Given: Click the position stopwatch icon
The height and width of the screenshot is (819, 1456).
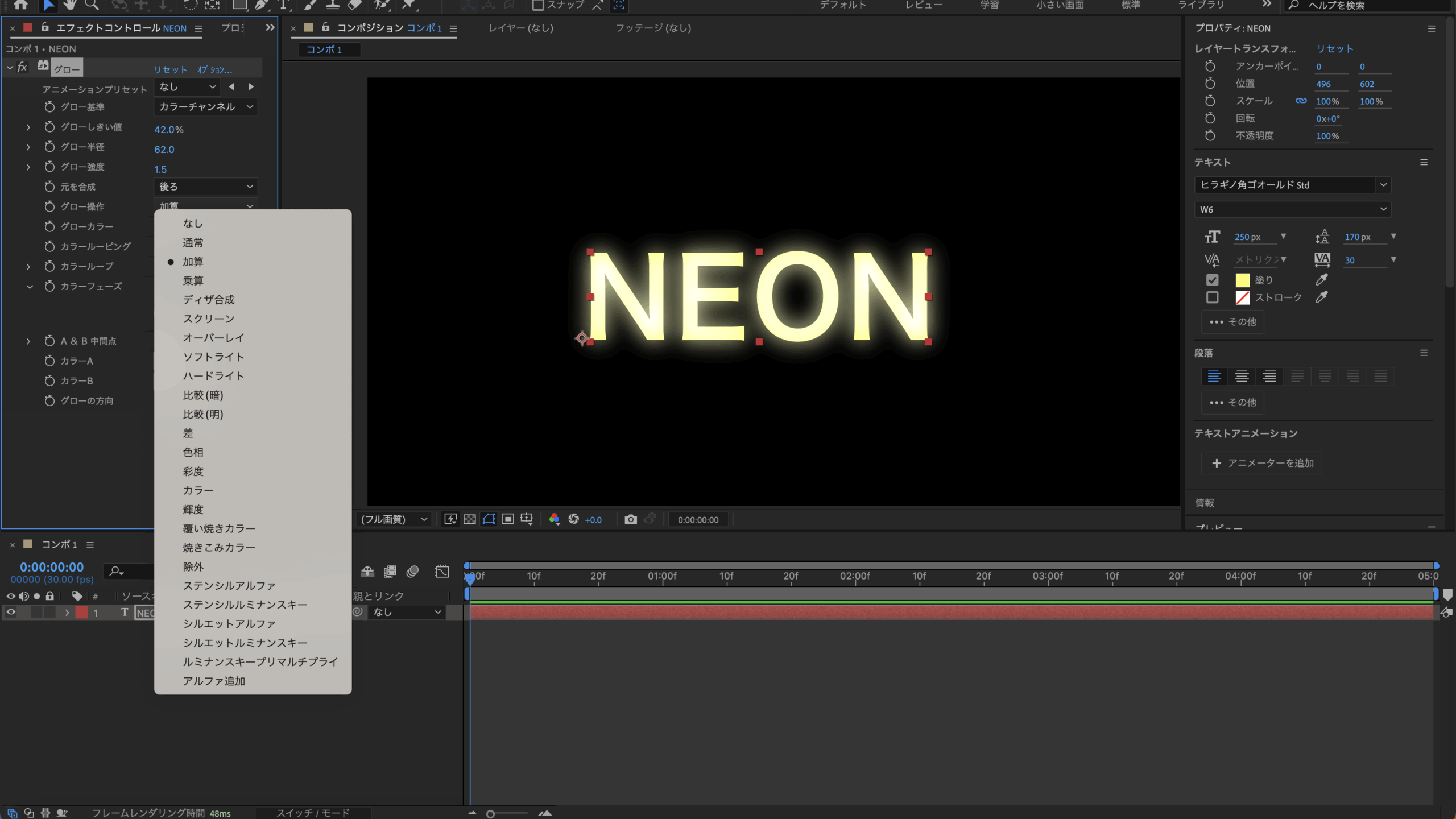Looking at the screenshot, I should pyautogui.click(x=1210, y=84).
